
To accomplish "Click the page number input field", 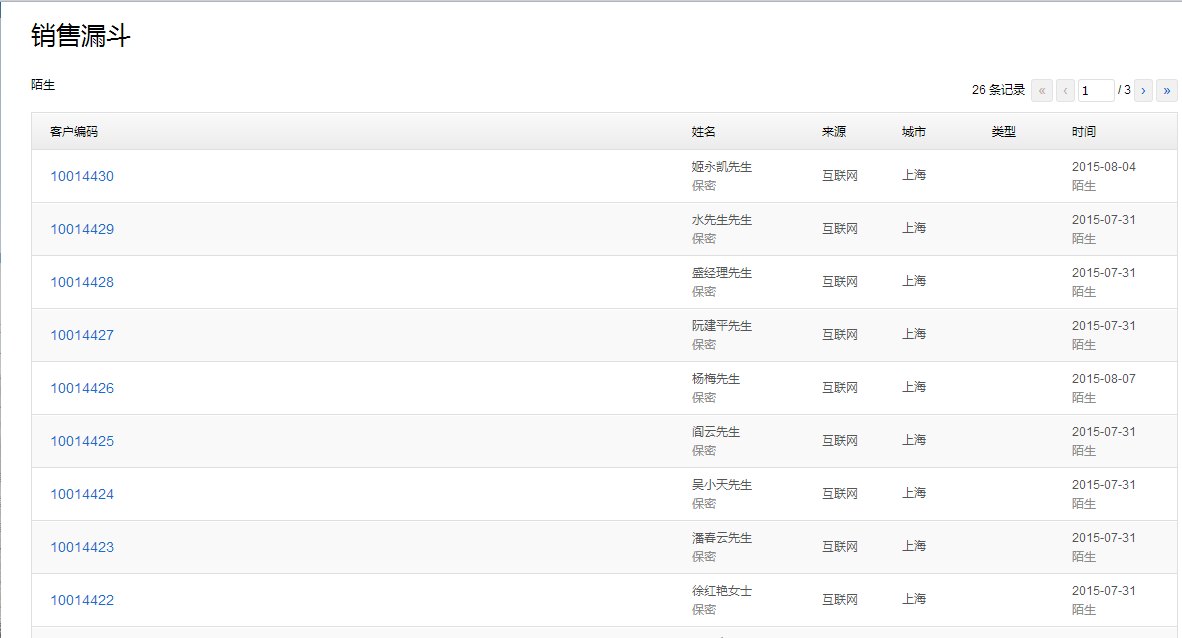I will [1096, 90].
